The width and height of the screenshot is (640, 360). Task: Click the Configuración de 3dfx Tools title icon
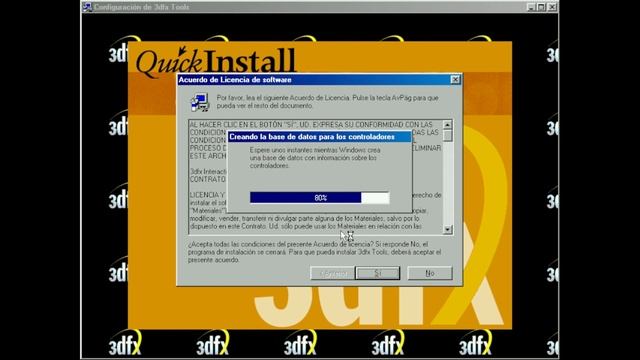[x=87, y=7]
